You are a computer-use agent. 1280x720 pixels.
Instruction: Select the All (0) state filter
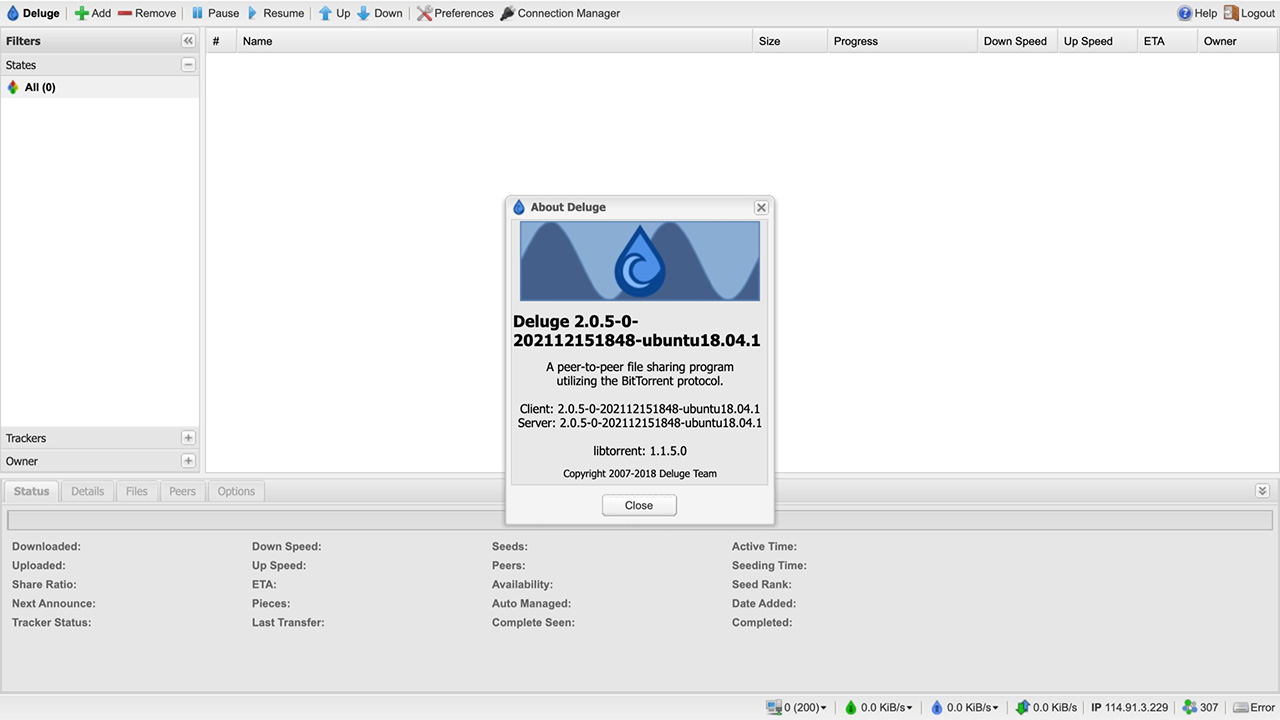point(40,87)
